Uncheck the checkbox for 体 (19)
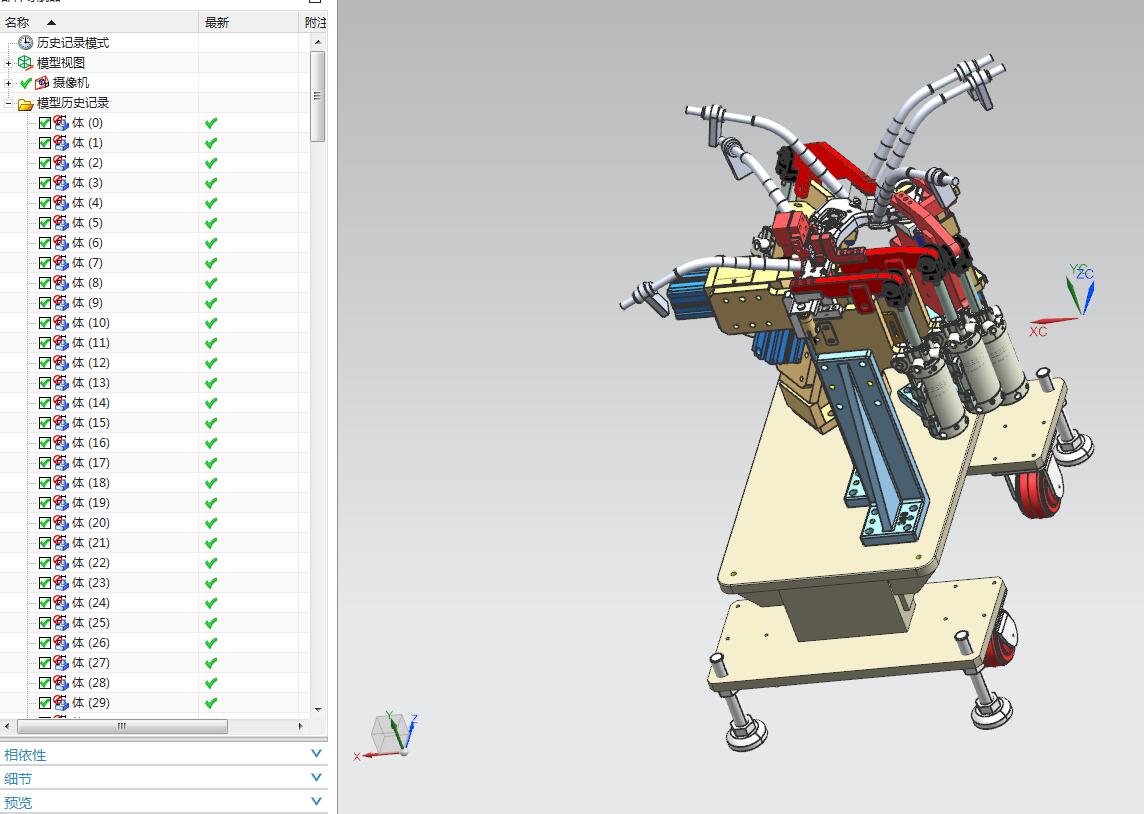The width and height of the screenshot is (1144, 814). pyautogui.click(x=45, y=503)
